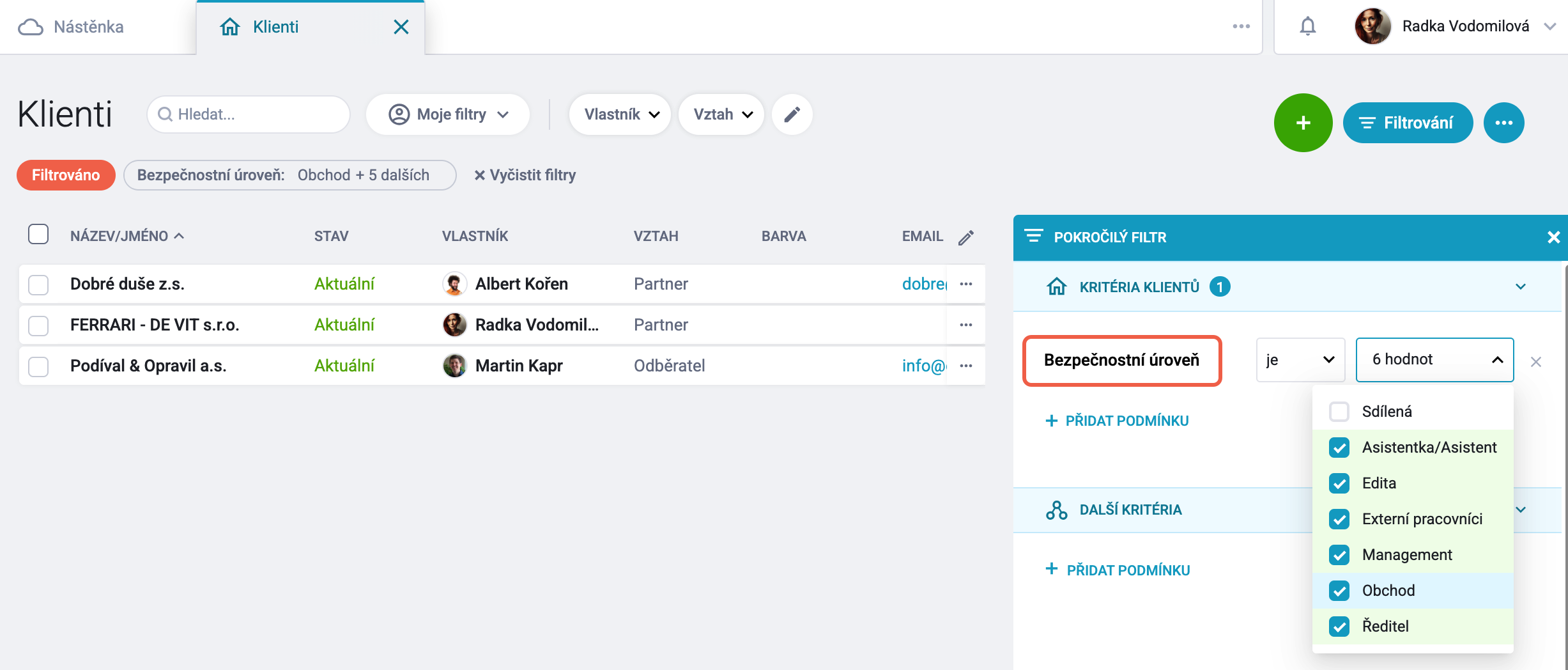Remove the Bezpečnostní úroveň condition with X
The image size is (1568, 670).
(1536, 362)
